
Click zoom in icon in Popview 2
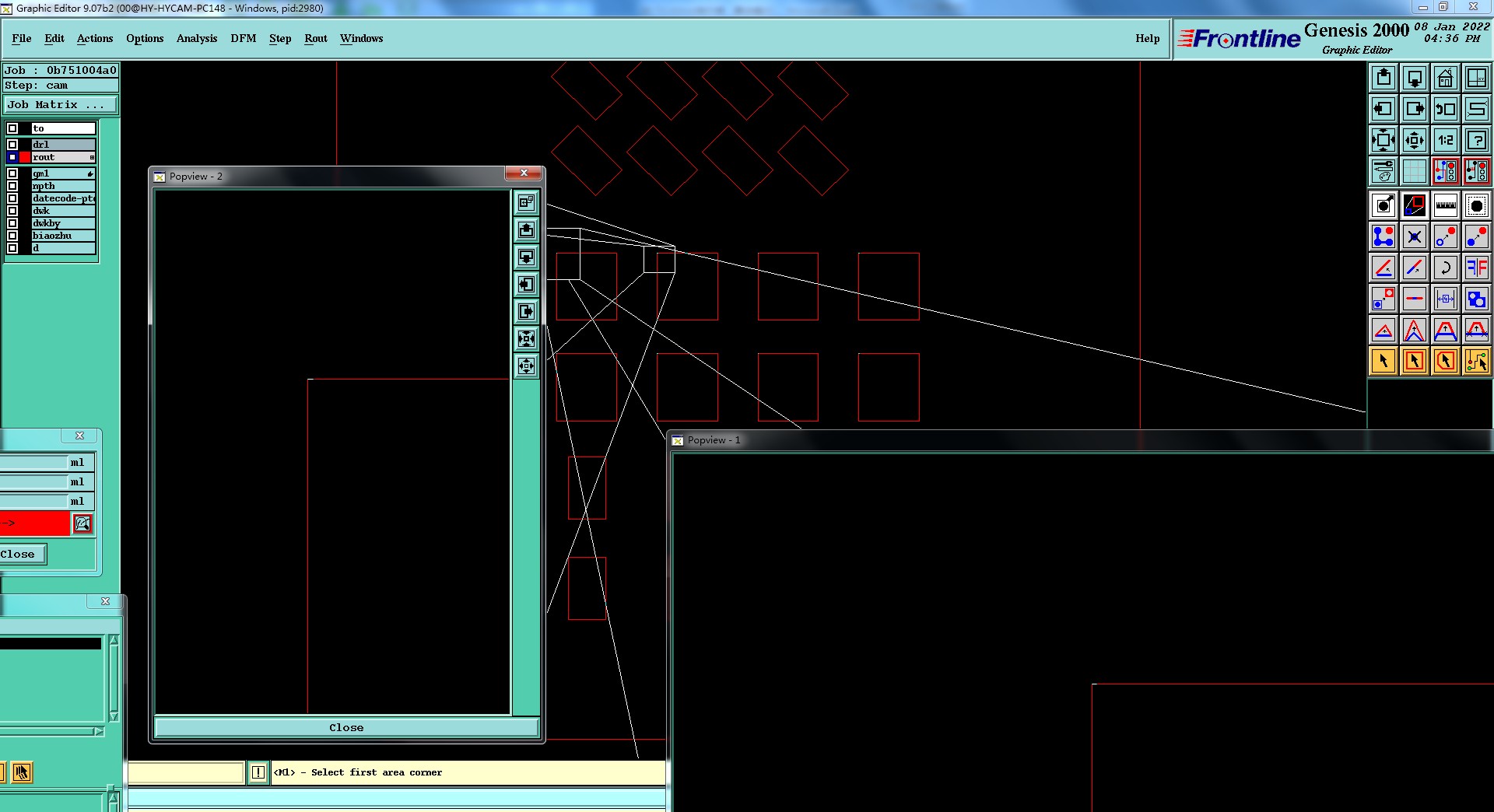[x=527, y=339]
